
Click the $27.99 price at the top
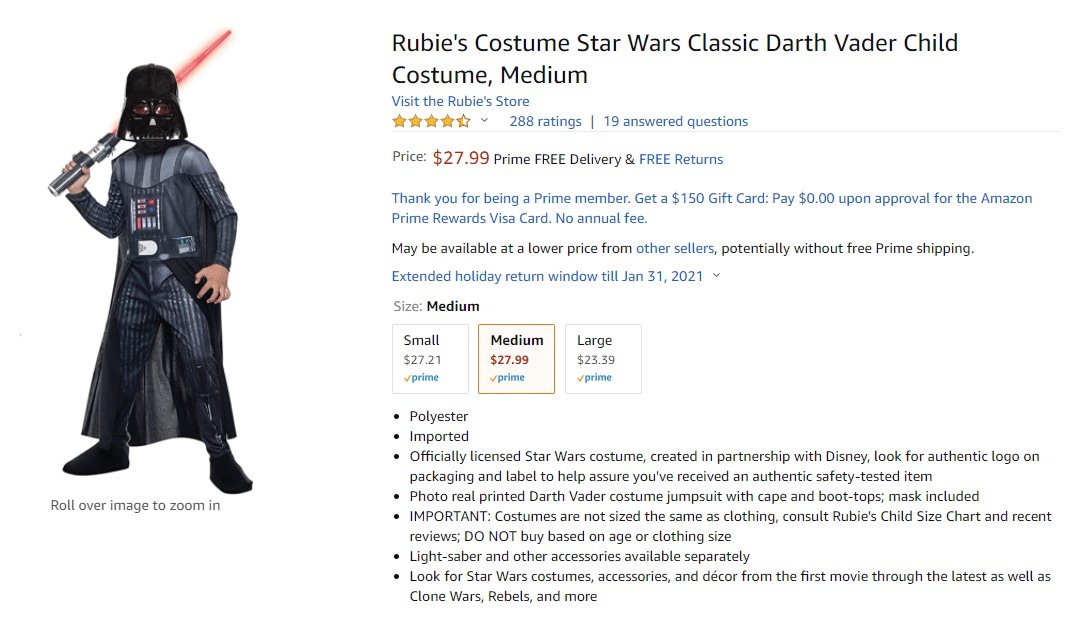coord(460,158)
